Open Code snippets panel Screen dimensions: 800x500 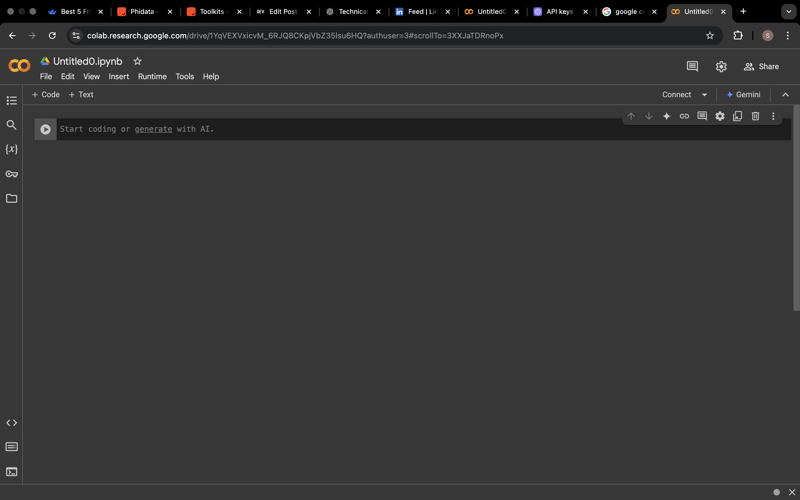12,423
